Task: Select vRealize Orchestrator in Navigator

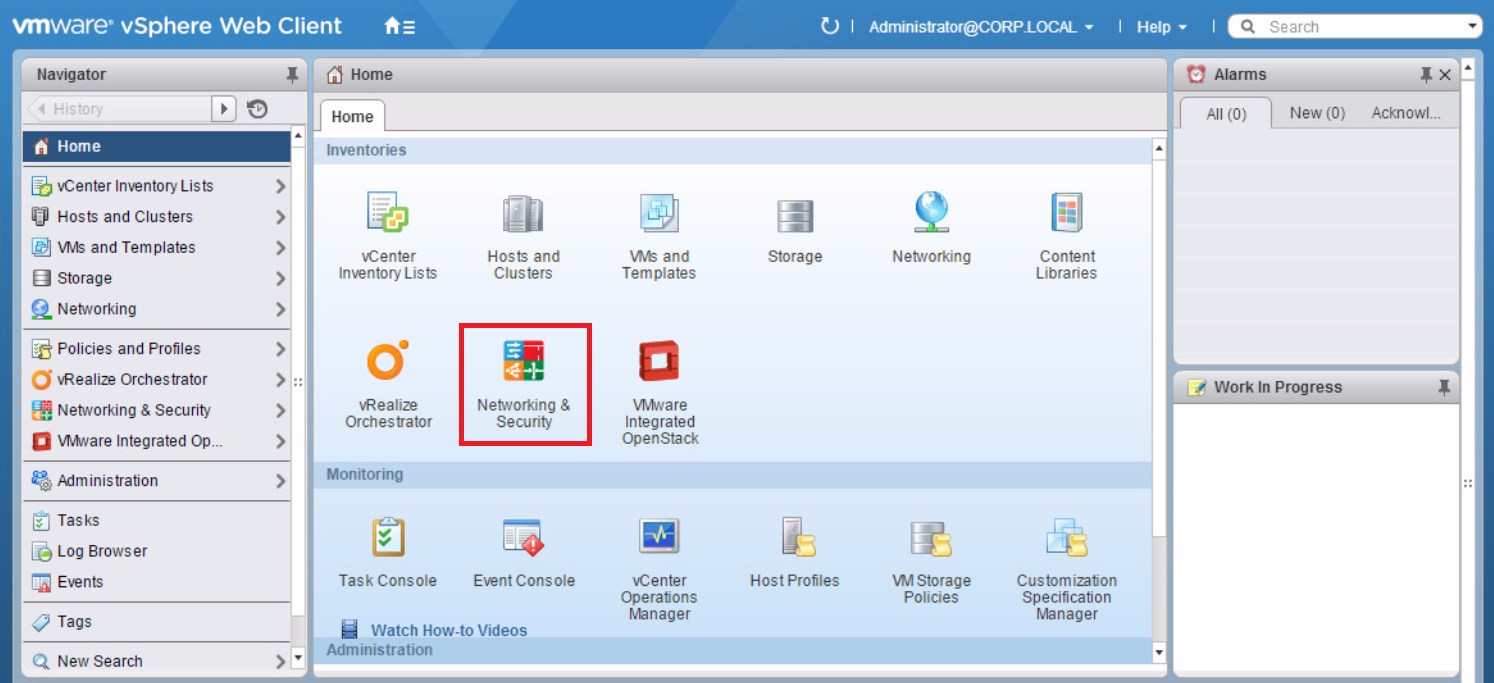Action: (x=157, y=379)
